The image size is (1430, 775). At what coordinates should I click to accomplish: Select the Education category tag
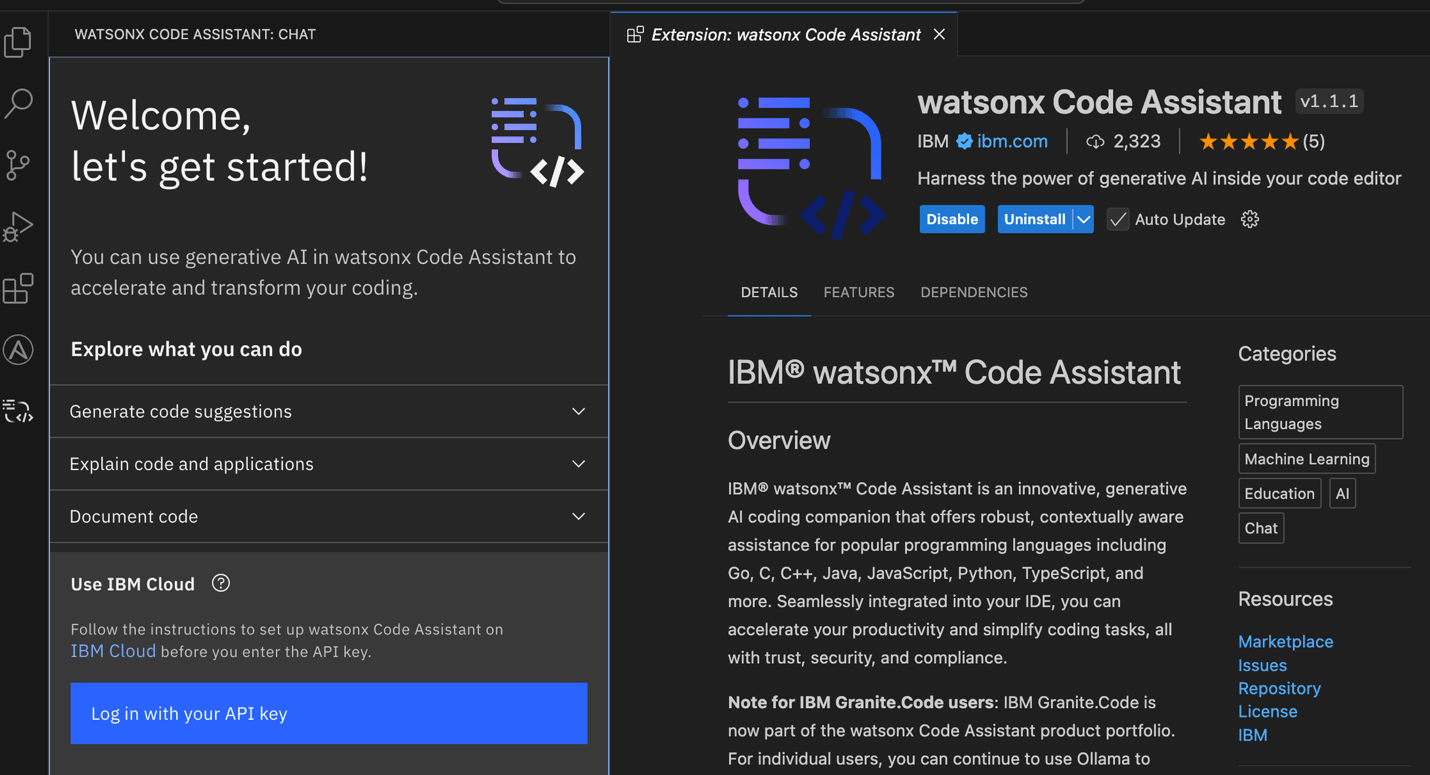[1279, 493]
